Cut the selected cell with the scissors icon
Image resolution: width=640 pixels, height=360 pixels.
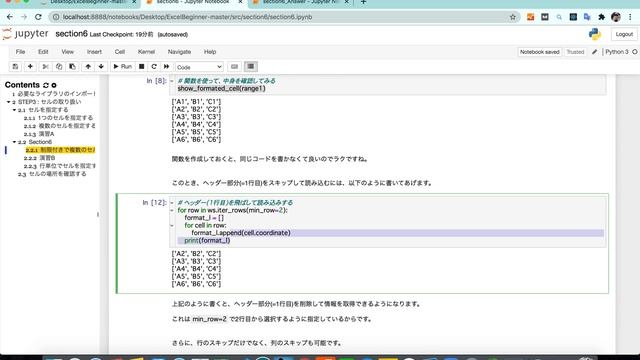[x=46, y=67]
